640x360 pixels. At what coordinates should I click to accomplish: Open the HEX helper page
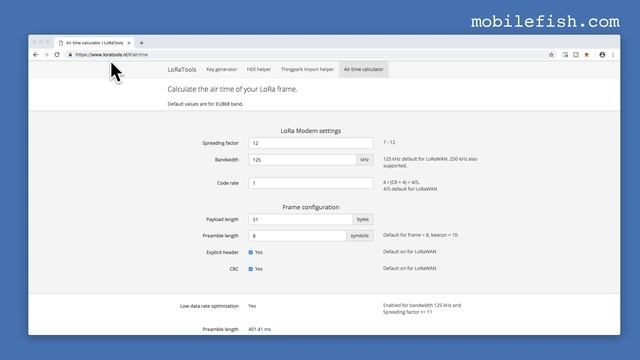tap(259, 69)
